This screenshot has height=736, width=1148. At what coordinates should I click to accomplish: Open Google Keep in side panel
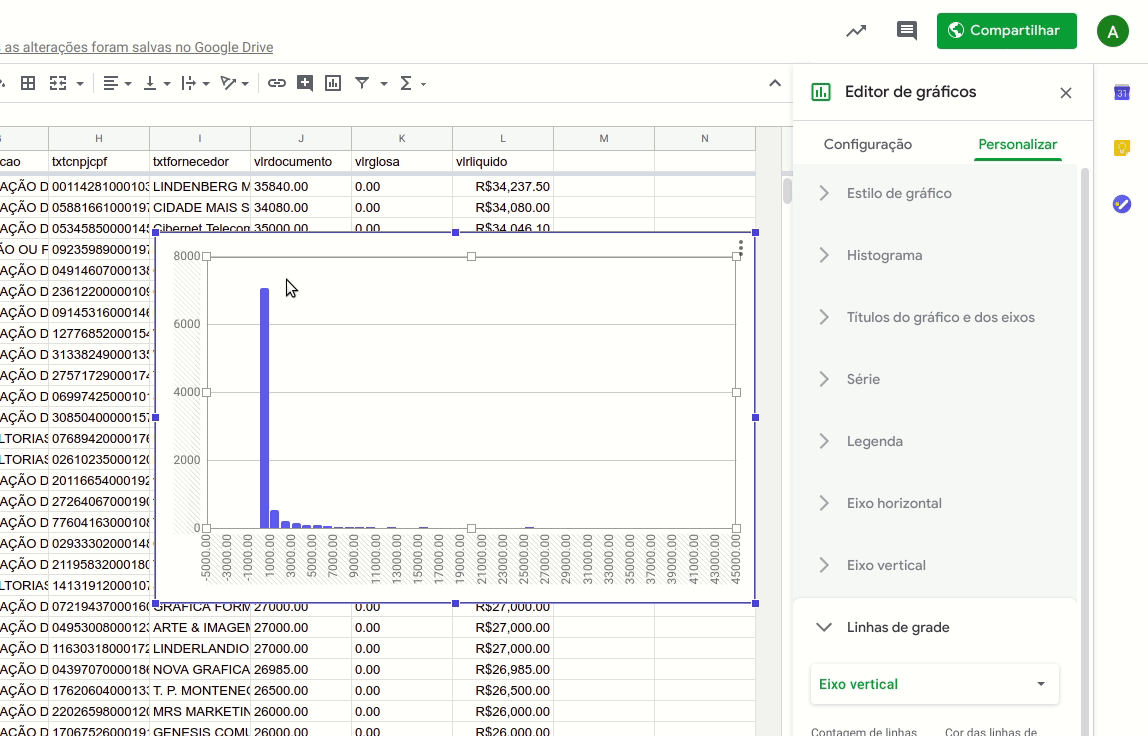(1121, 148)
